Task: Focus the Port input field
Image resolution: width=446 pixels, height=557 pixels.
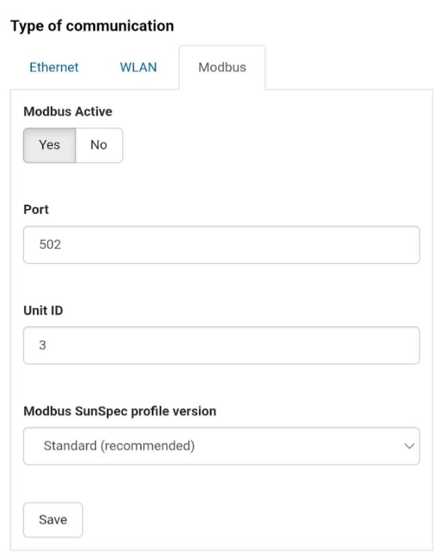Action: coord(222,245)
